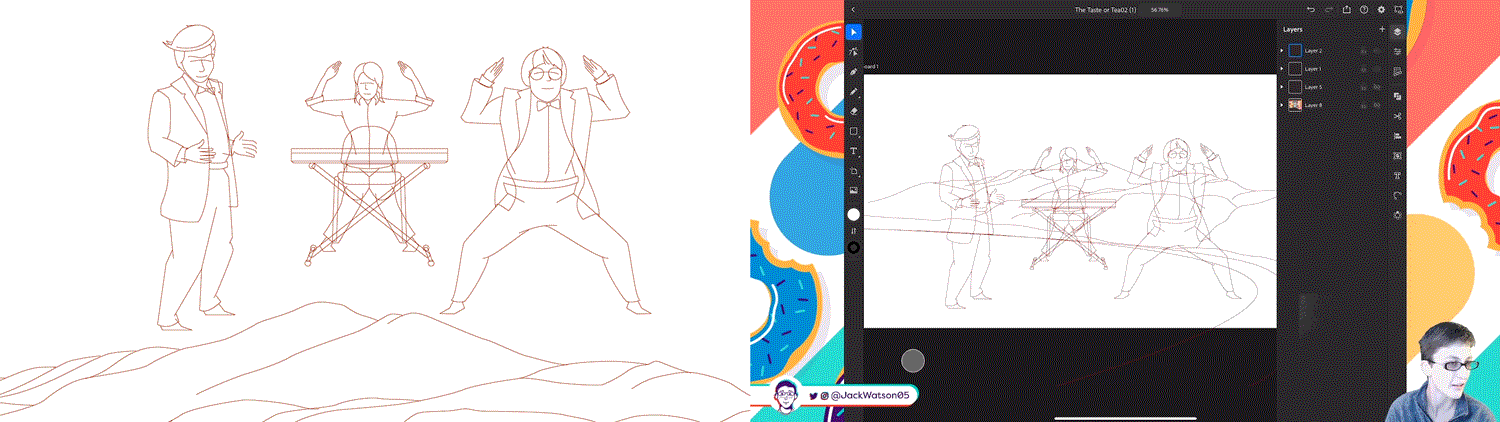Image resolution: width=1500 pixels, height=422 pixels.
Task: Open the white Fill color swatch
Action: point(854,214)
